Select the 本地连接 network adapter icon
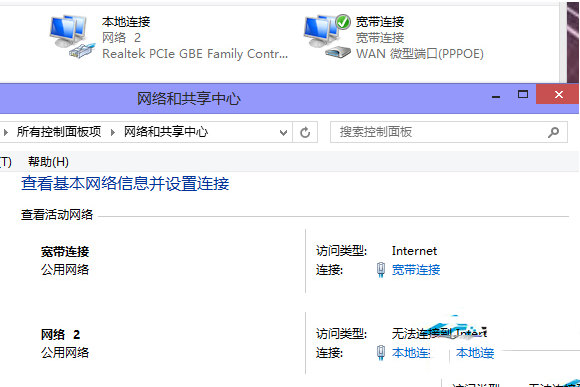 click(72, 36)
